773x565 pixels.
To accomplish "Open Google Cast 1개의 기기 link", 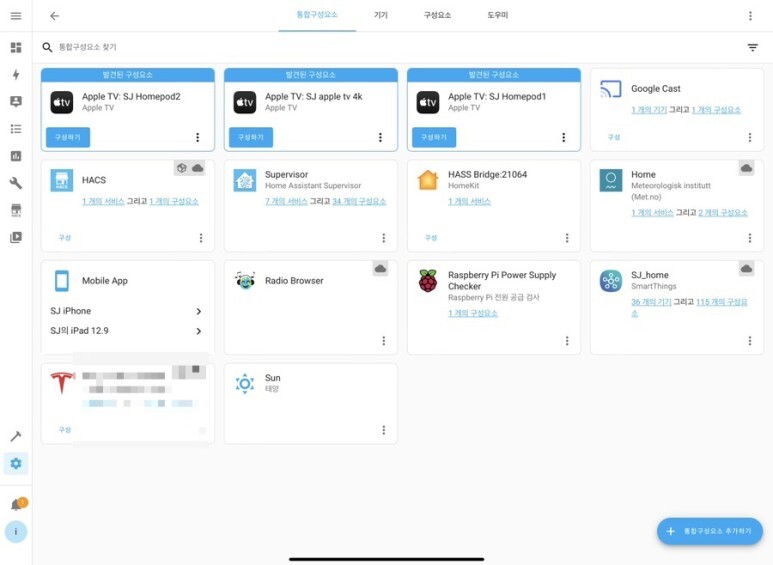I will point(649,109).
